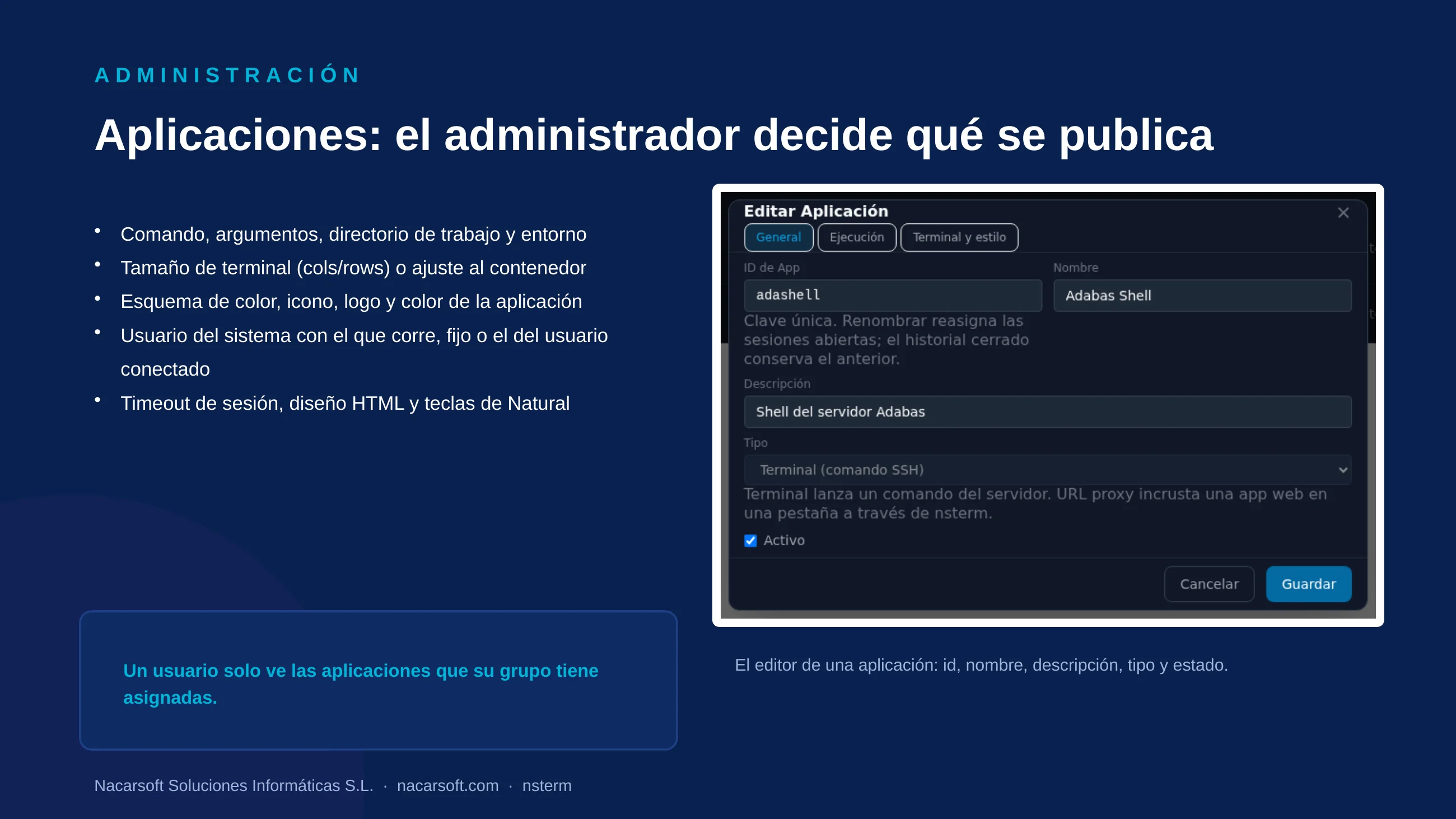This screenshot has height=819, width=1456.
Task: Click the help text 'Terminal lanza un comando…'
Action: pos(1035,504)
